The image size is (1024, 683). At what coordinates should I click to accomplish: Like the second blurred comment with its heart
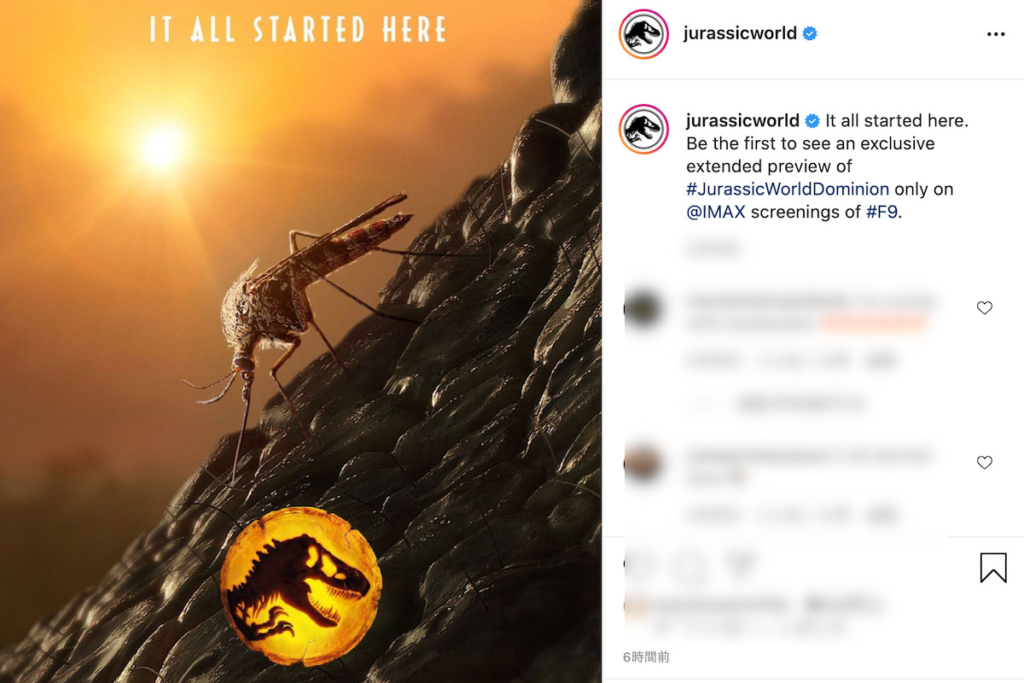click(984, 462)
